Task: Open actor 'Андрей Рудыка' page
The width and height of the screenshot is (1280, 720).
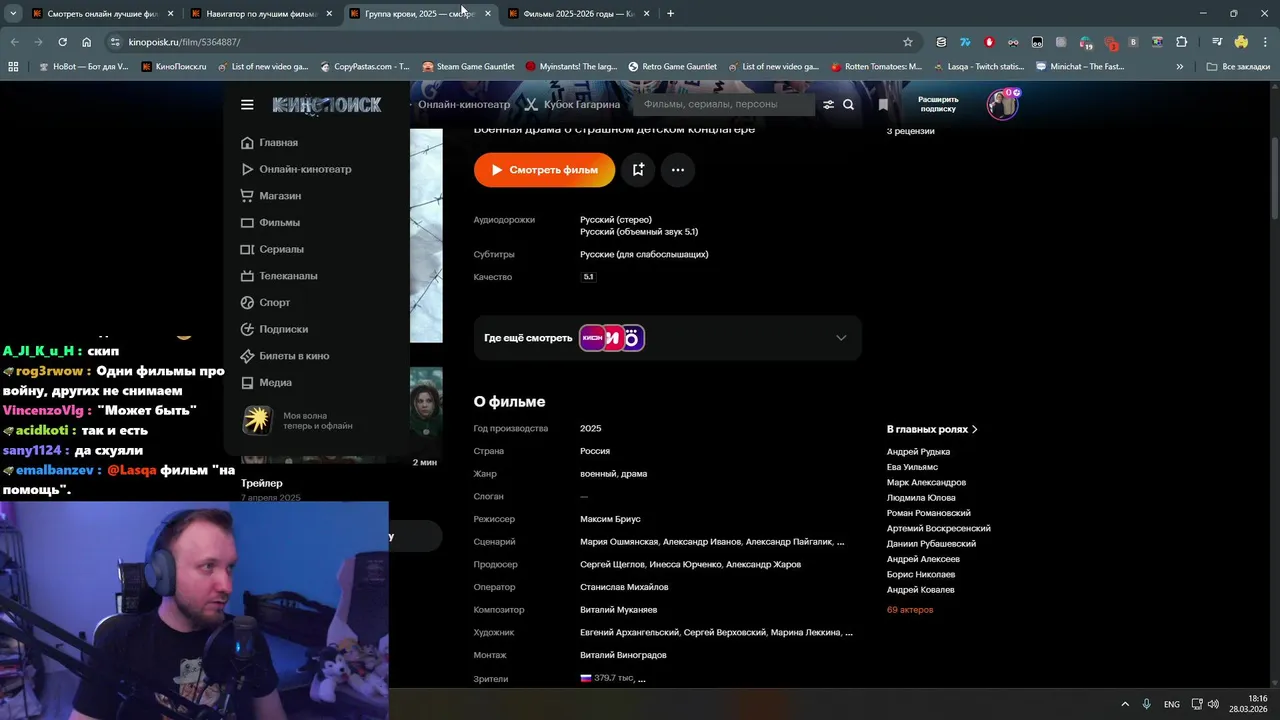Action: [918, 452]
